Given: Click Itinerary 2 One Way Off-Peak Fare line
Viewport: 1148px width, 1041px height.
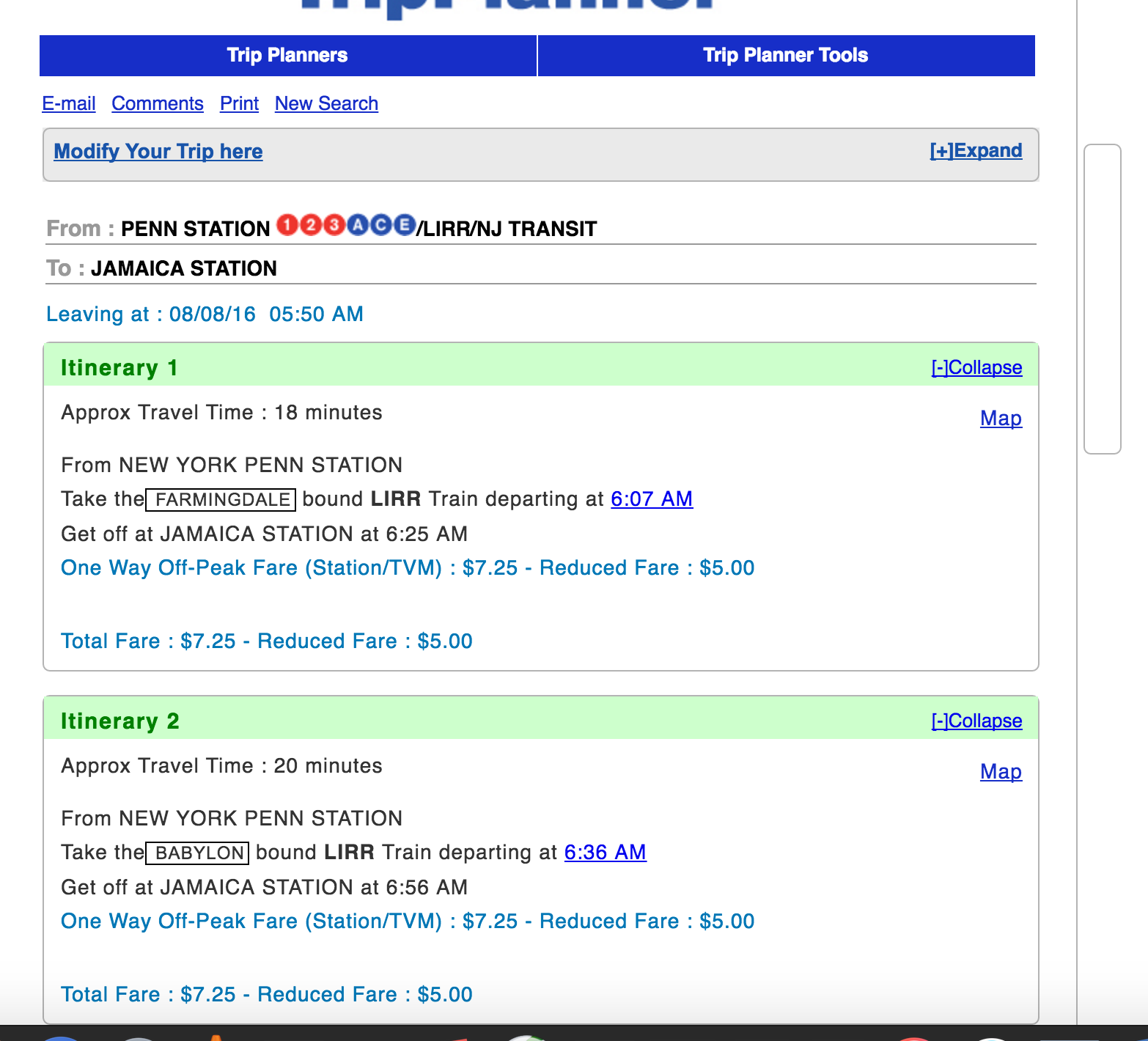Looking at the screenshot, I should (x=408, y=921).
